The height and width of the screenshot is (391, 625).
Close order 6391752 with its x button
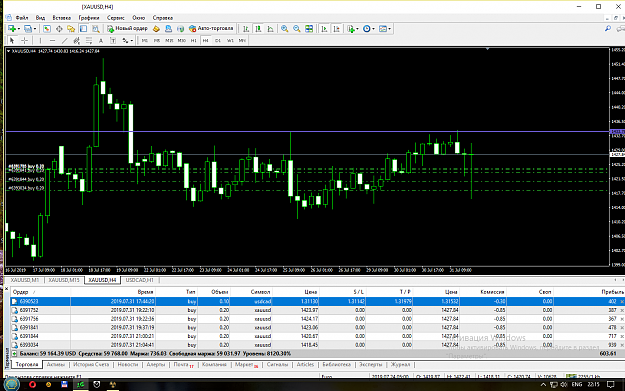pos(622,310)
